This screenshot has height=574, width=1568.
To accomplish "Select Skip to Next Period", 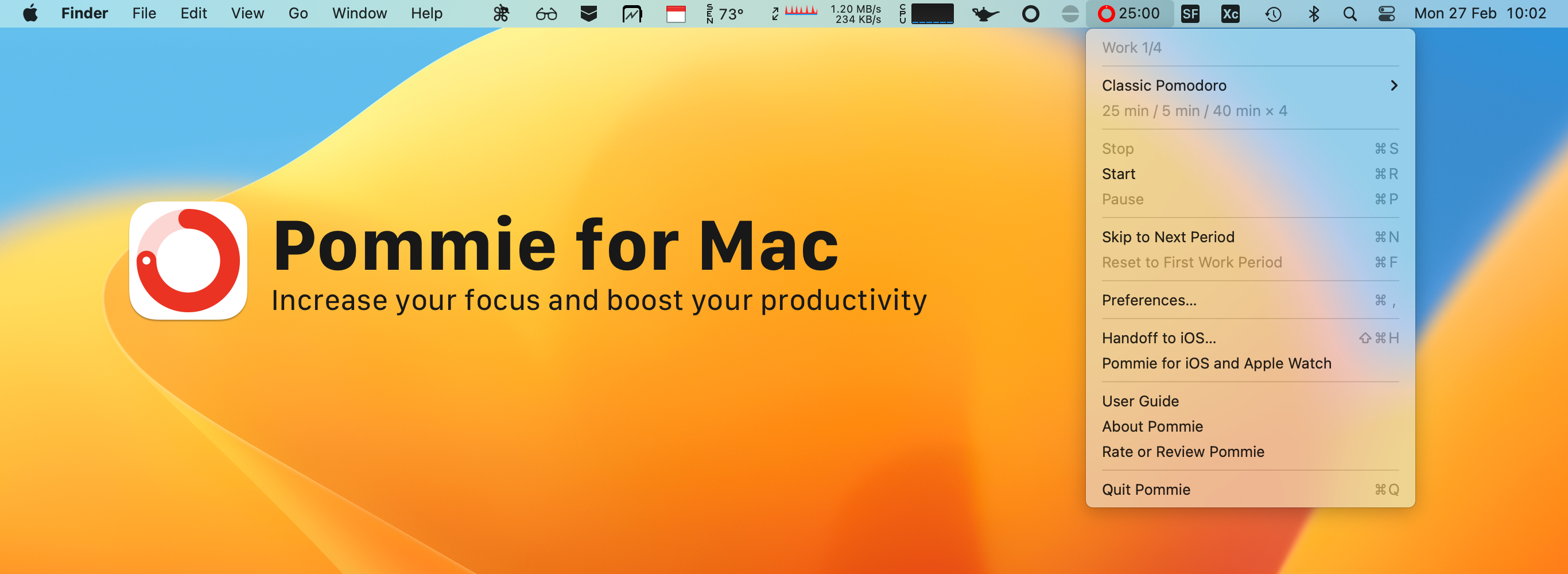I will 1167,237.
